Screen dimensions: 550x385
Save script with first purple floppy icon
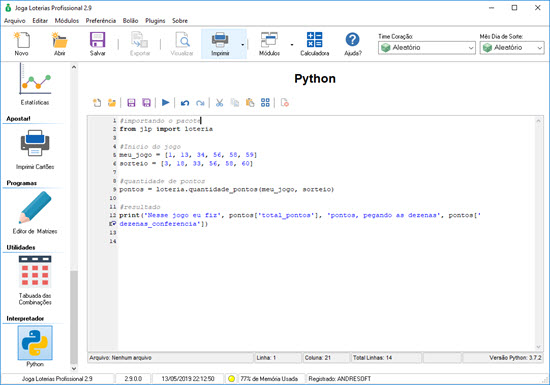pyautogui.click(x=131, y=103)
